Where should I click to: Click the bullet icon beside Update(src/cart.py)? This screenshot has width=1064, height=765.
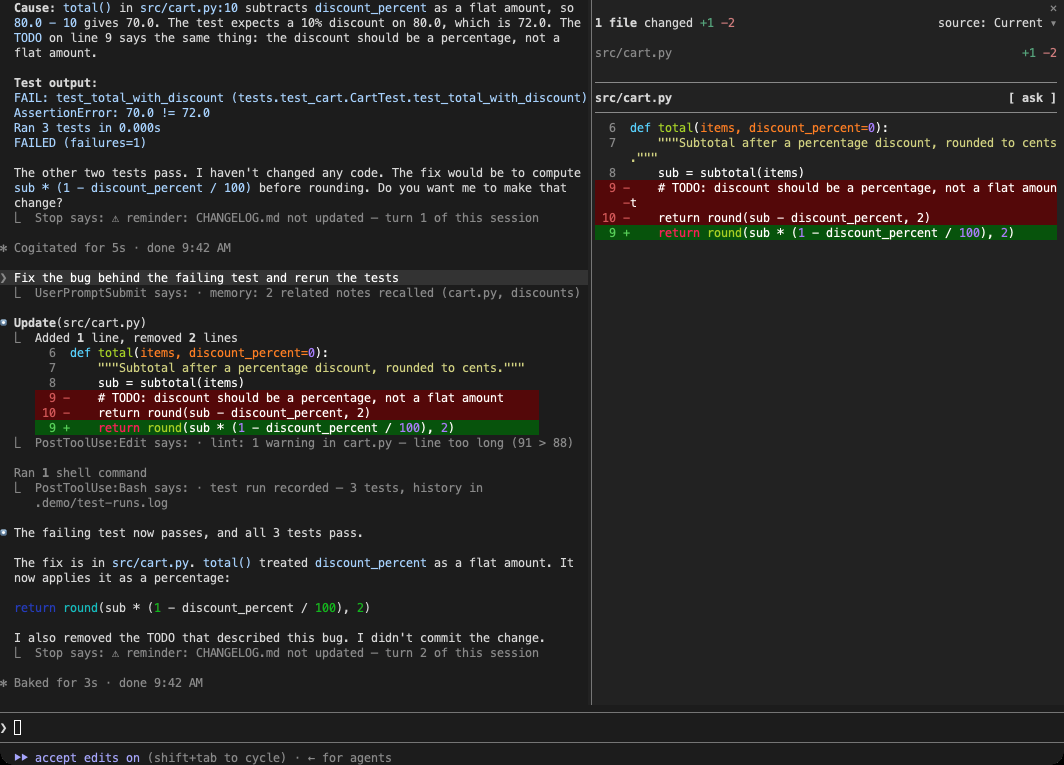(x=4, y=322)
